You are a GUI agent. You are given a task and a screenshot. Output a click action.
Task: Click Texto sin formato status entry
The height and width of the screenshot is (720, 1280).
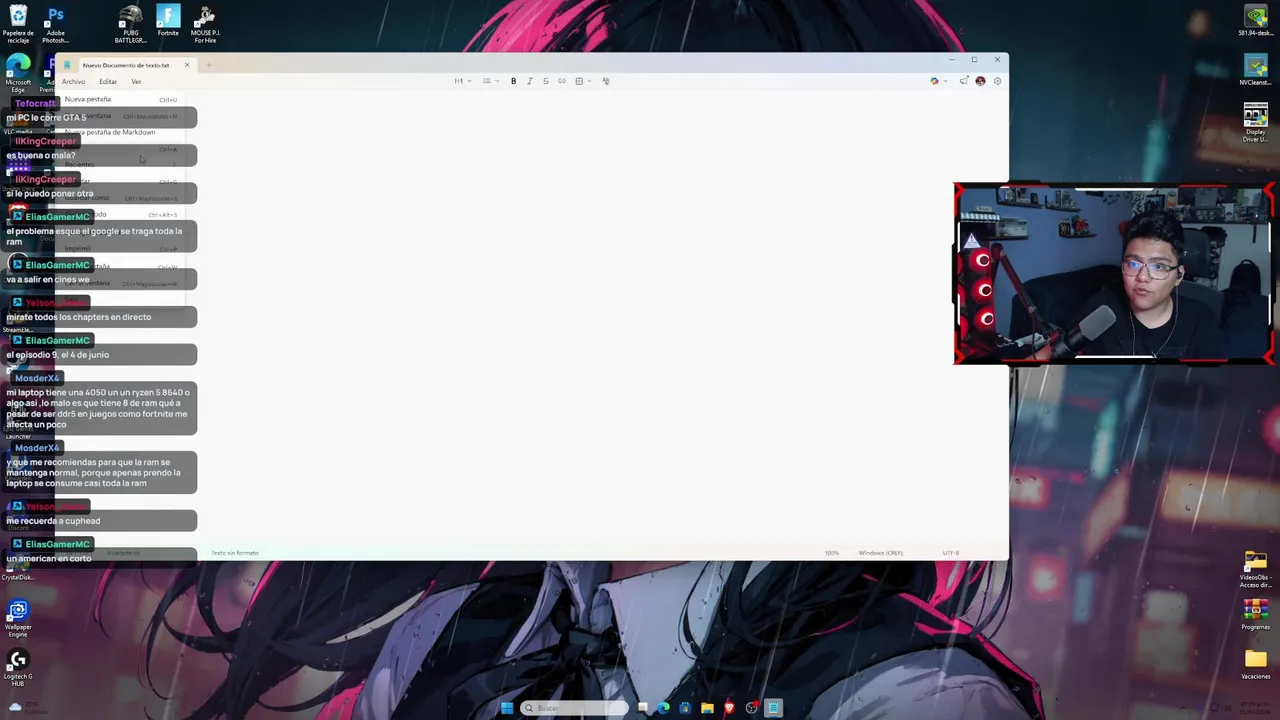click(x=235, y=553)
